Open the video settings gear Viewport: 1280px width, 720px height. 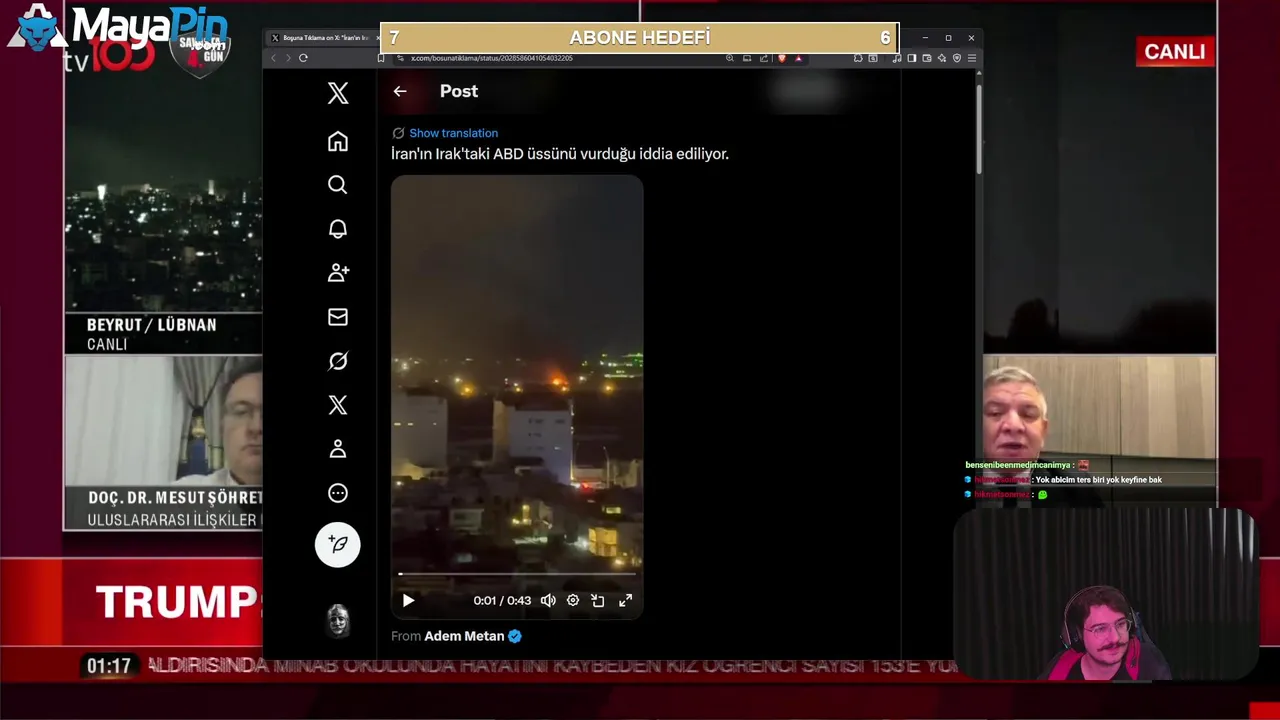[x=573, y=600]
